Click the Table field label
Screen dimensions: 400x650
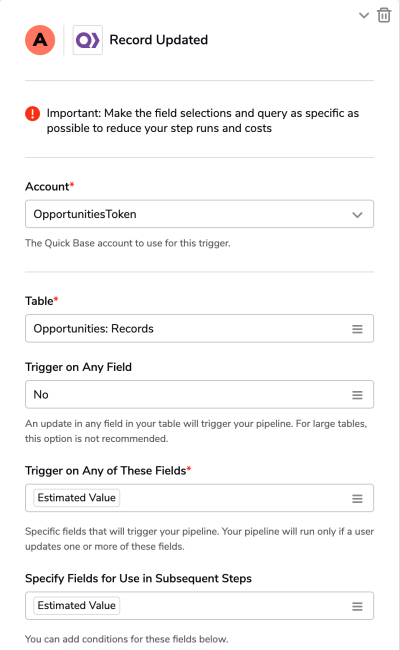pyautogui.click(x=41, y=301)
